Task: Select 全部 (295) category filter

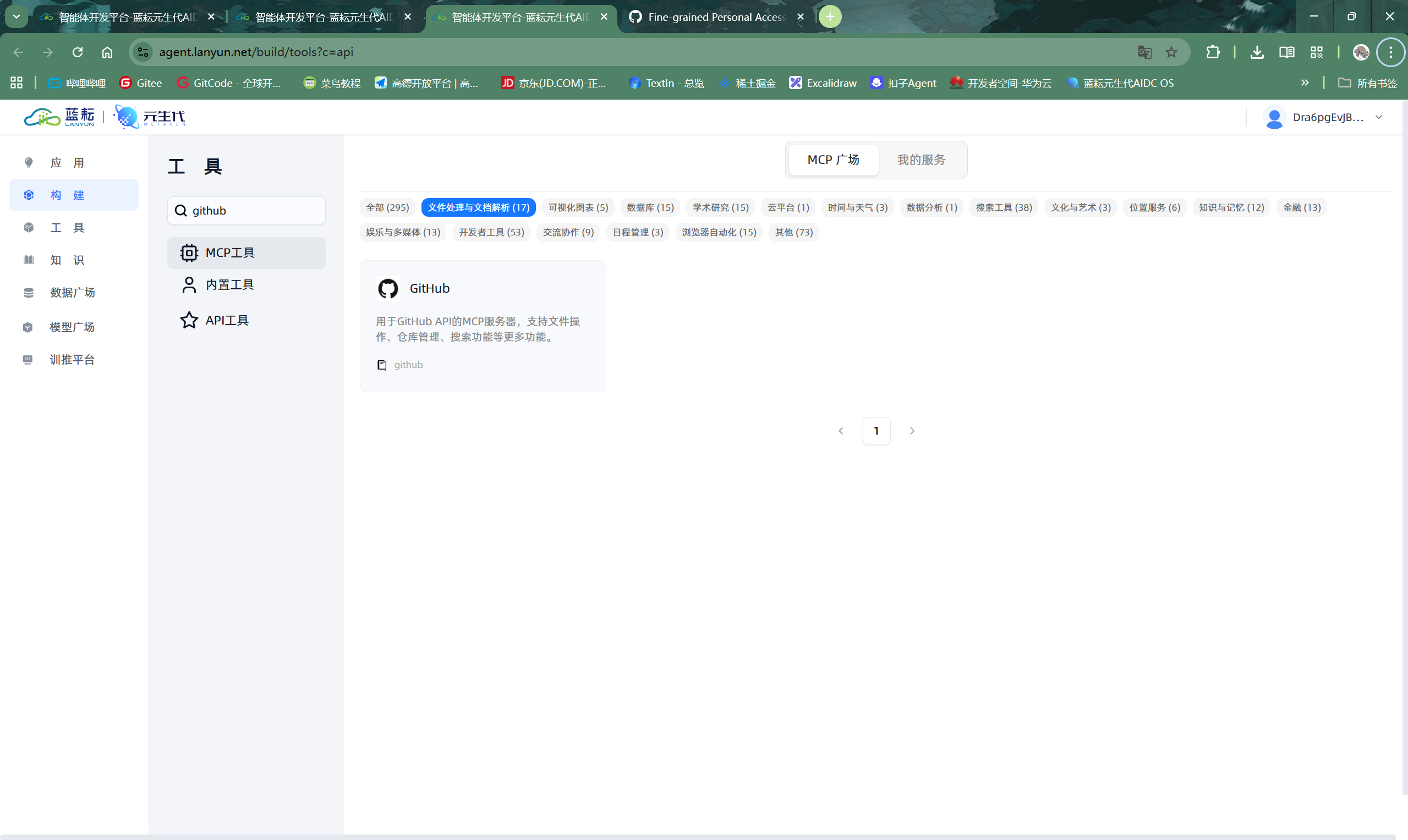Action: 387,208
